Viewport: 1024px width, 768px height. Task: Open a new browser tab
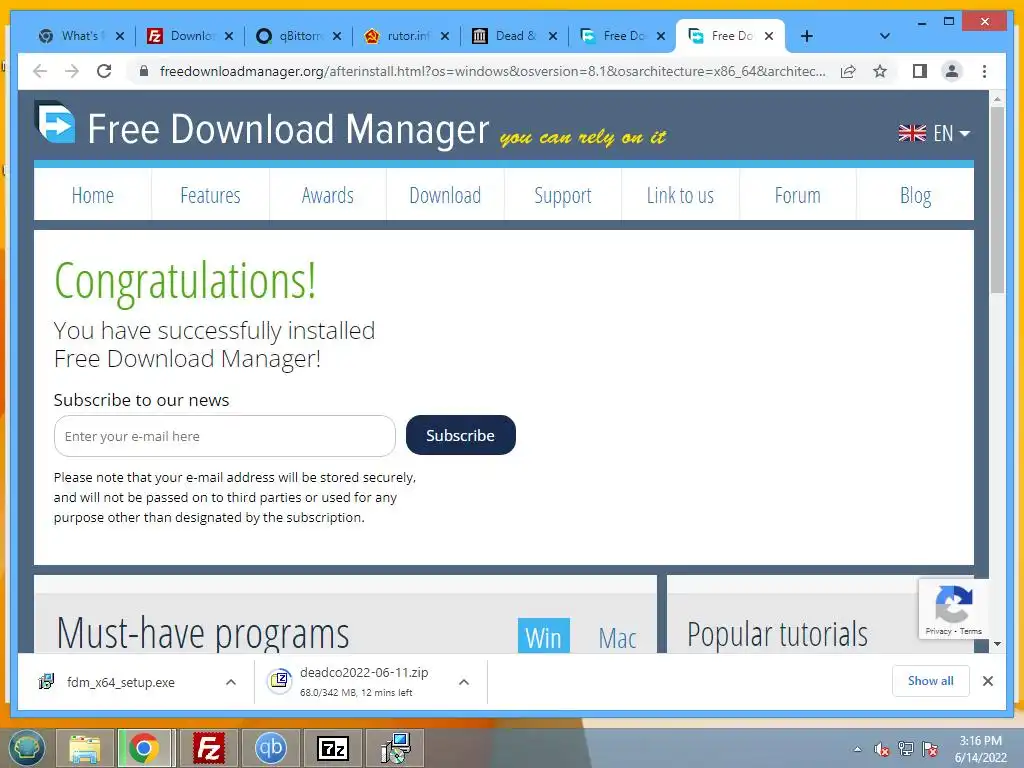point(807,36)
